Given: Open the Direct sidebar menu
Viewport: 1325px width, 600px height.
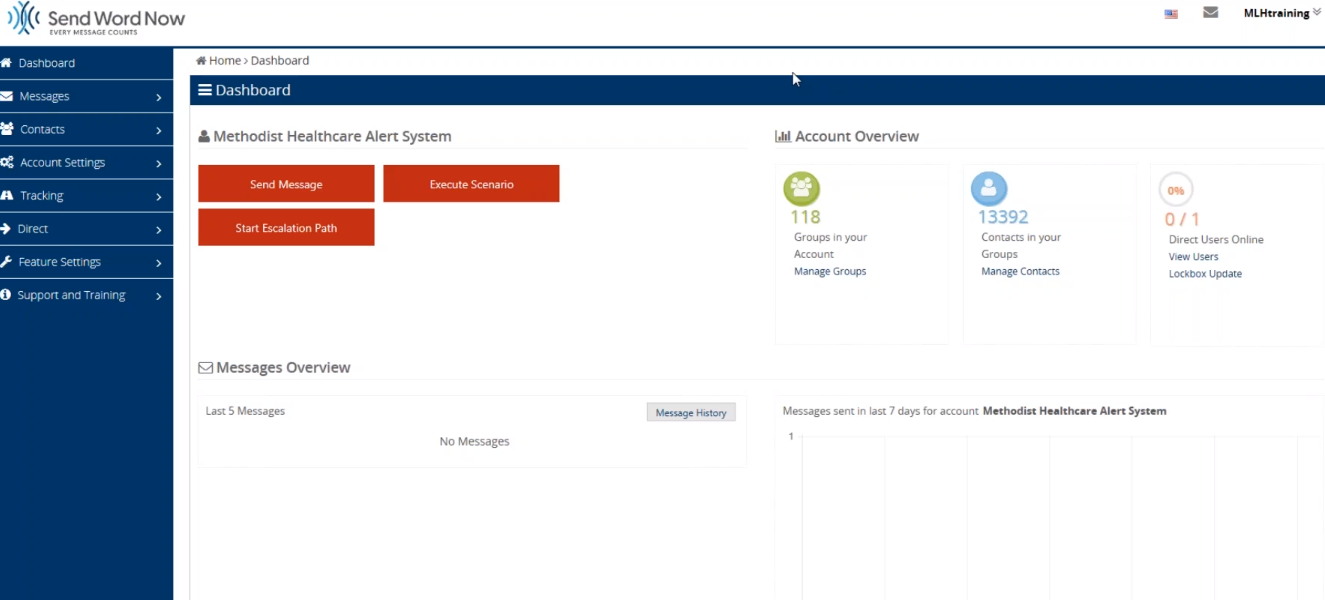Looking at the screenshot, I should [x=86, y=228].
